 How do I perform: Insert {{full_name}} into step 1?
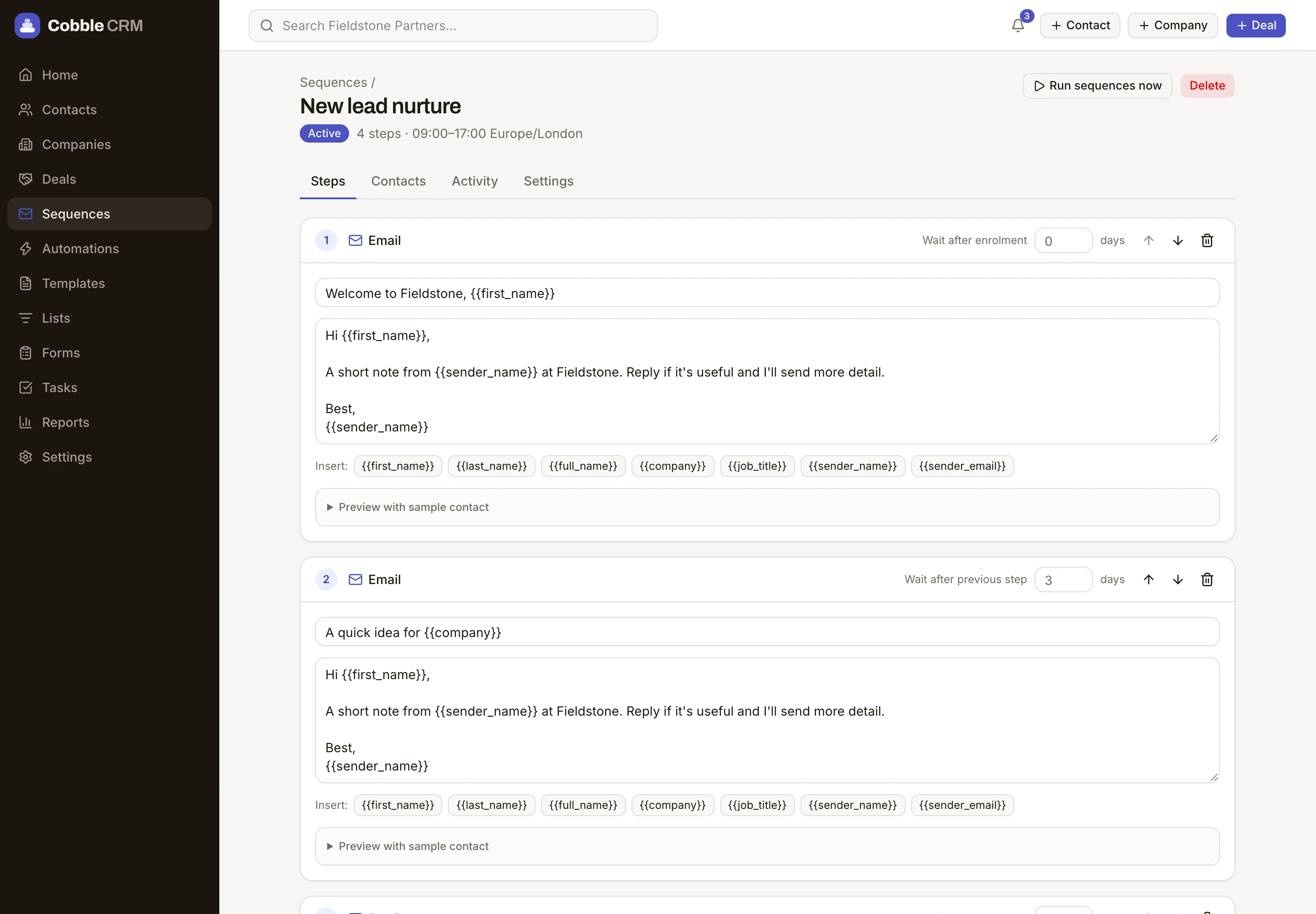click(x=583, y=466)
